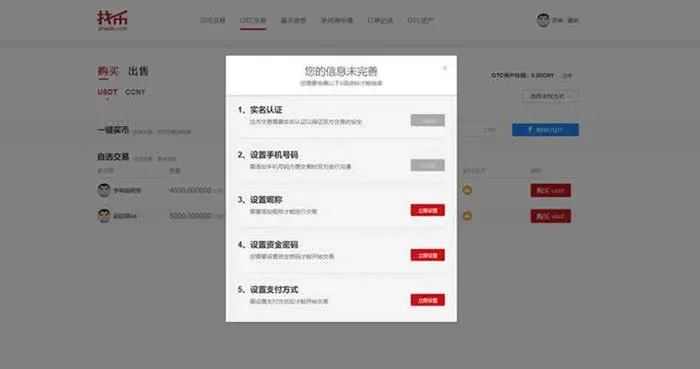Switch to the 购买 tab

pos(108,71)
